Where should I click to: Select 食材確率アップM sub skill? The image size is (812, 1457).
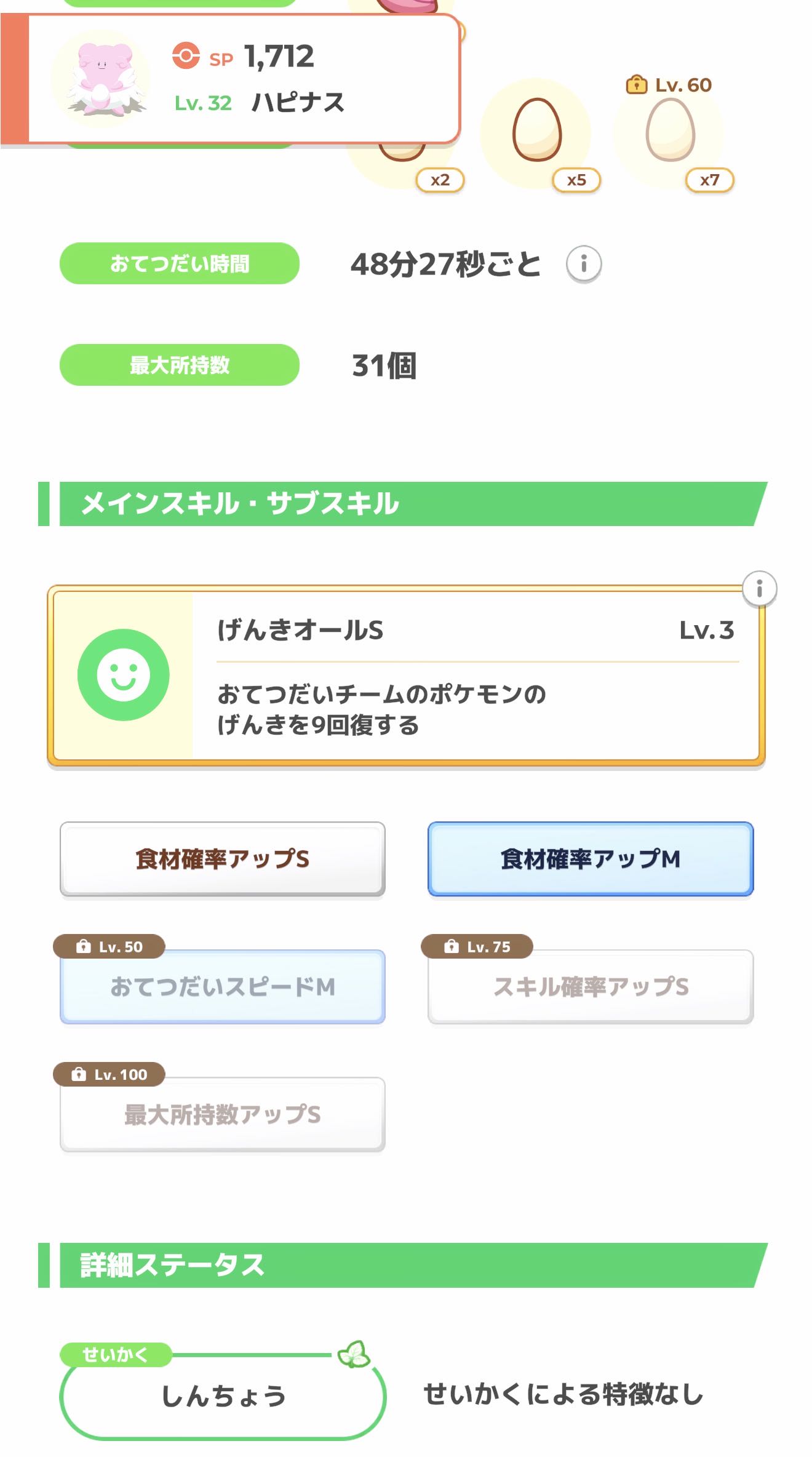tap(590, 858)
